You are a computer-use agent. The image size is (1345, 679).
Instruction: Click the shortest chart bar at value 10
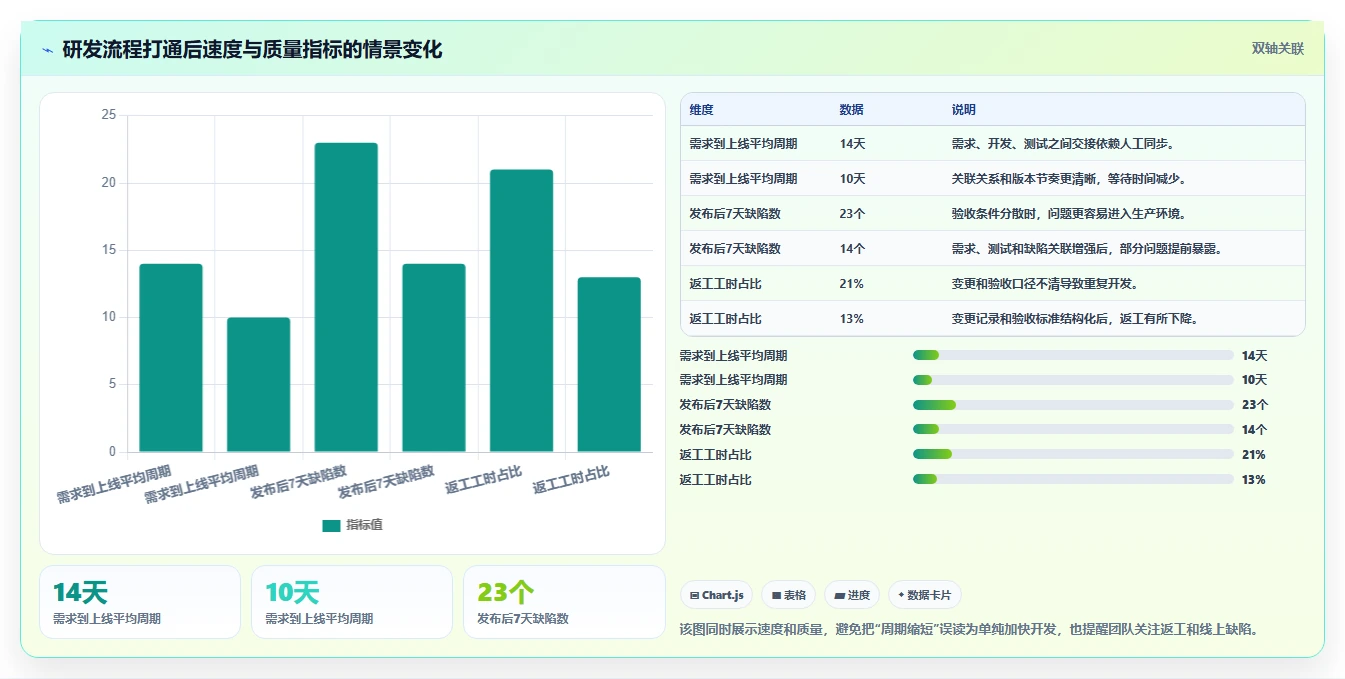coord(258,385)
